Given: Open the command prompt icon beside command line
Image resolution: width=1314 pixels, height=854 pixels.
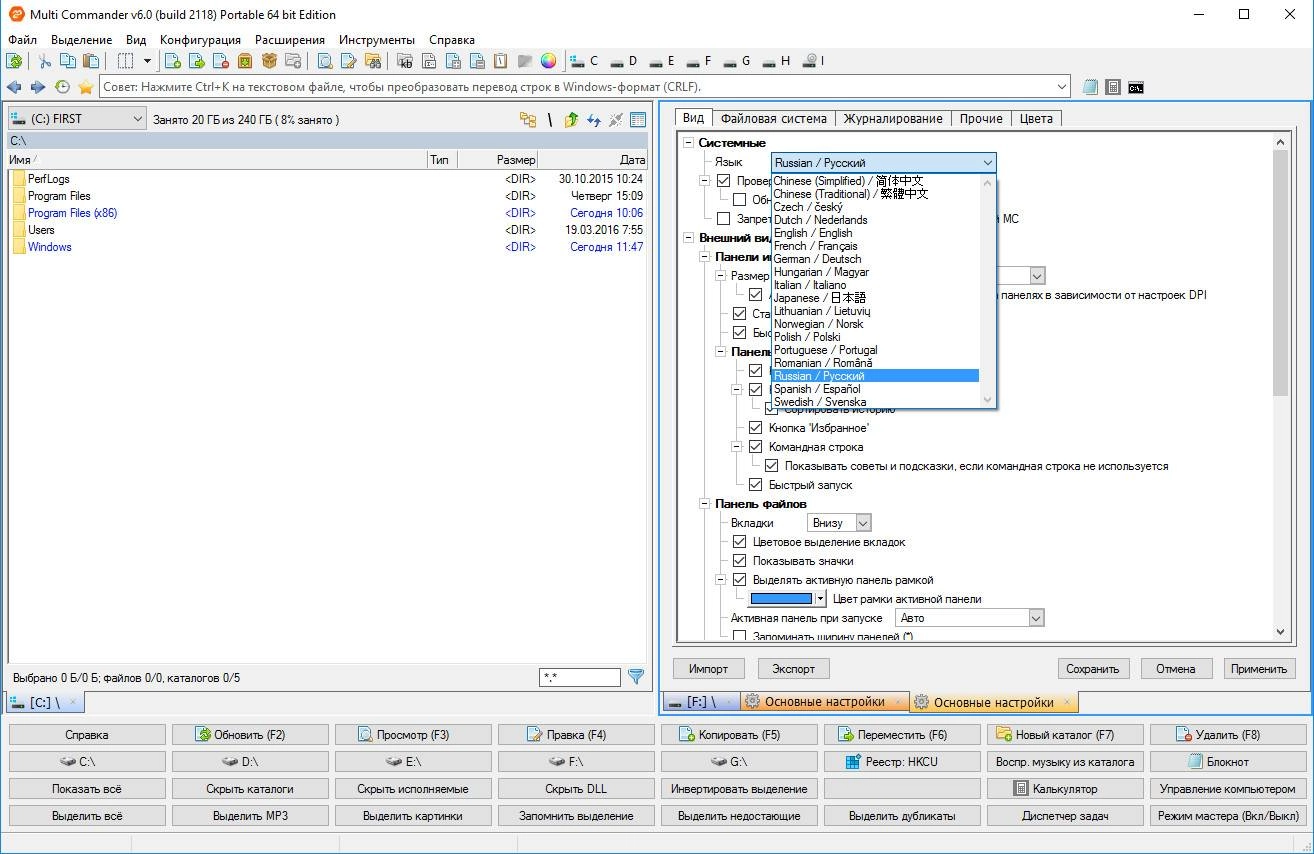Looking at the screenshot, I should [x=1136, y=87].
